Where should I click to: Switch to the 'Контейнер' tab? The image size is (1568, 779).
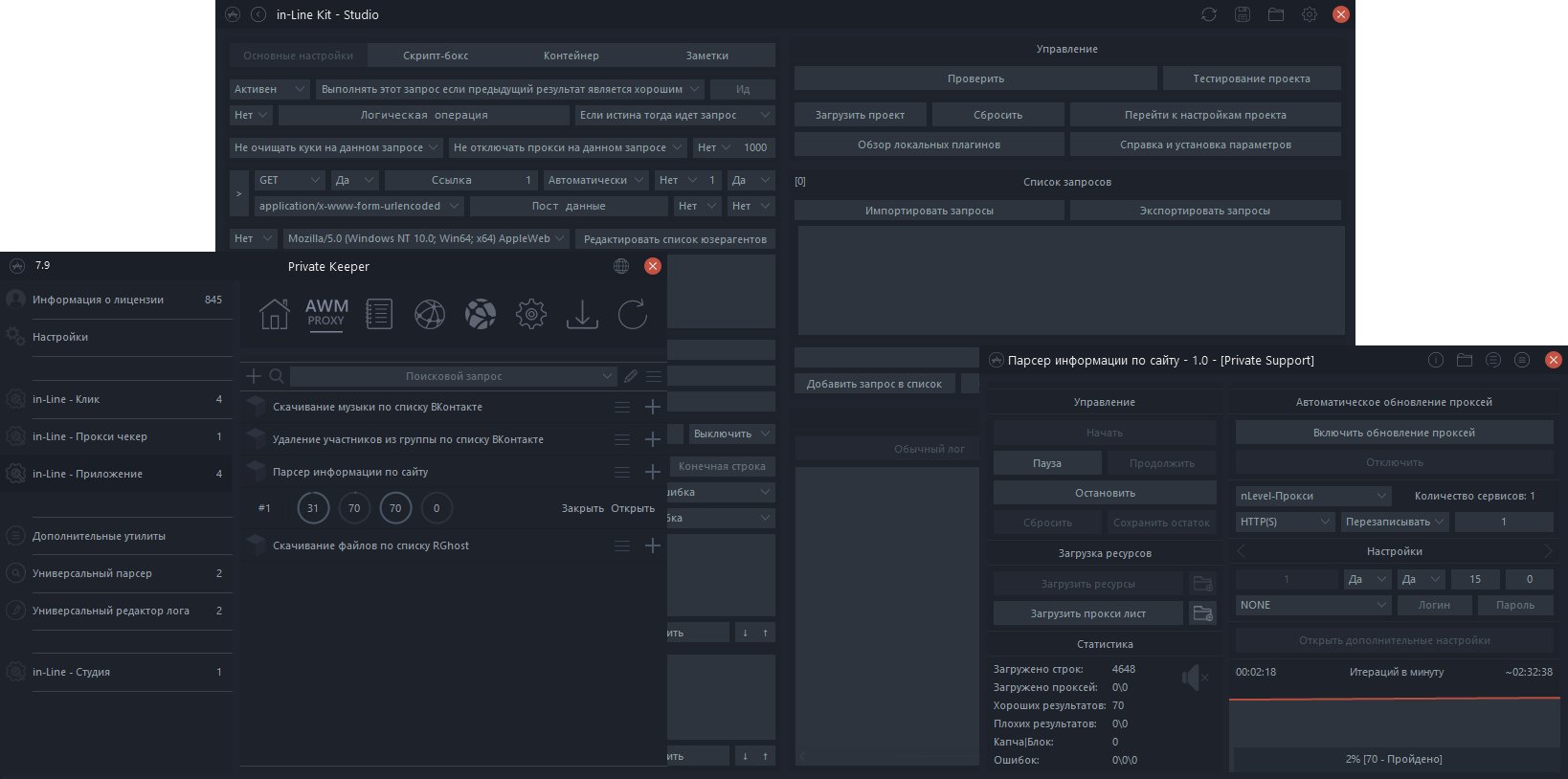(x=571, y=56)
